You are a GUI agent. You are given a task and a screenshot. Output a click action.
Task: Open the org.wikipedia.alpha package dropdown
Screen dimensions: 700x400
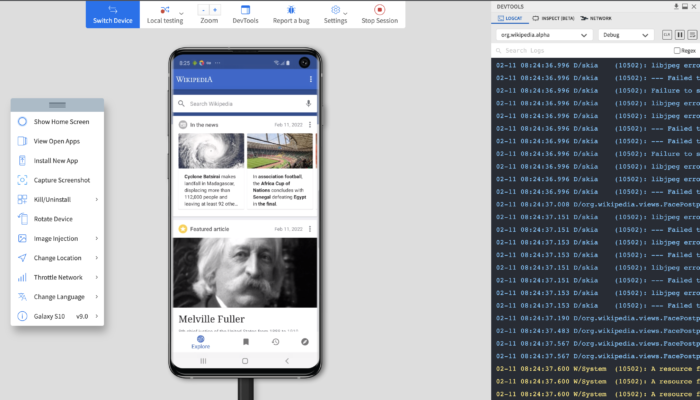point(542,34)
